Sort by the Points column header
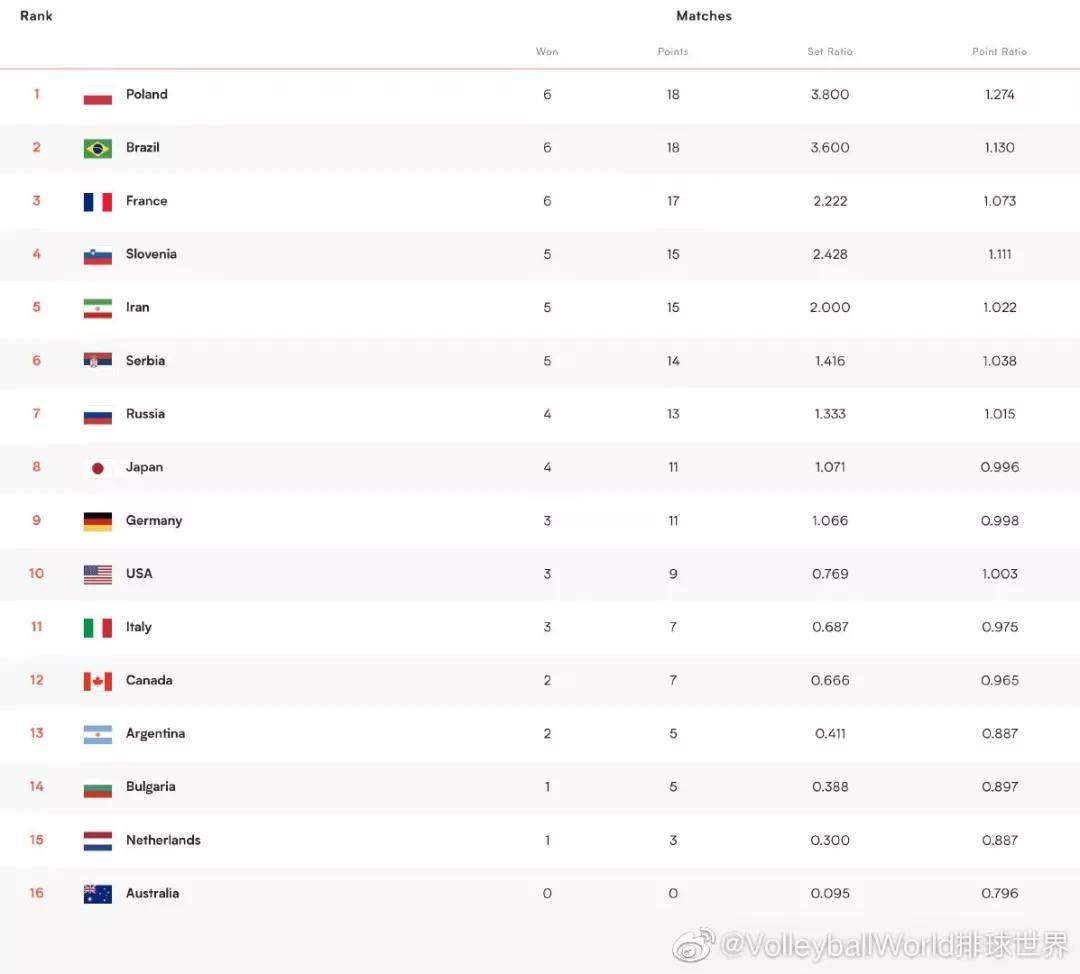Image resolution: width=1080 pixels, height=974 pixels. [x=673, y=52]
